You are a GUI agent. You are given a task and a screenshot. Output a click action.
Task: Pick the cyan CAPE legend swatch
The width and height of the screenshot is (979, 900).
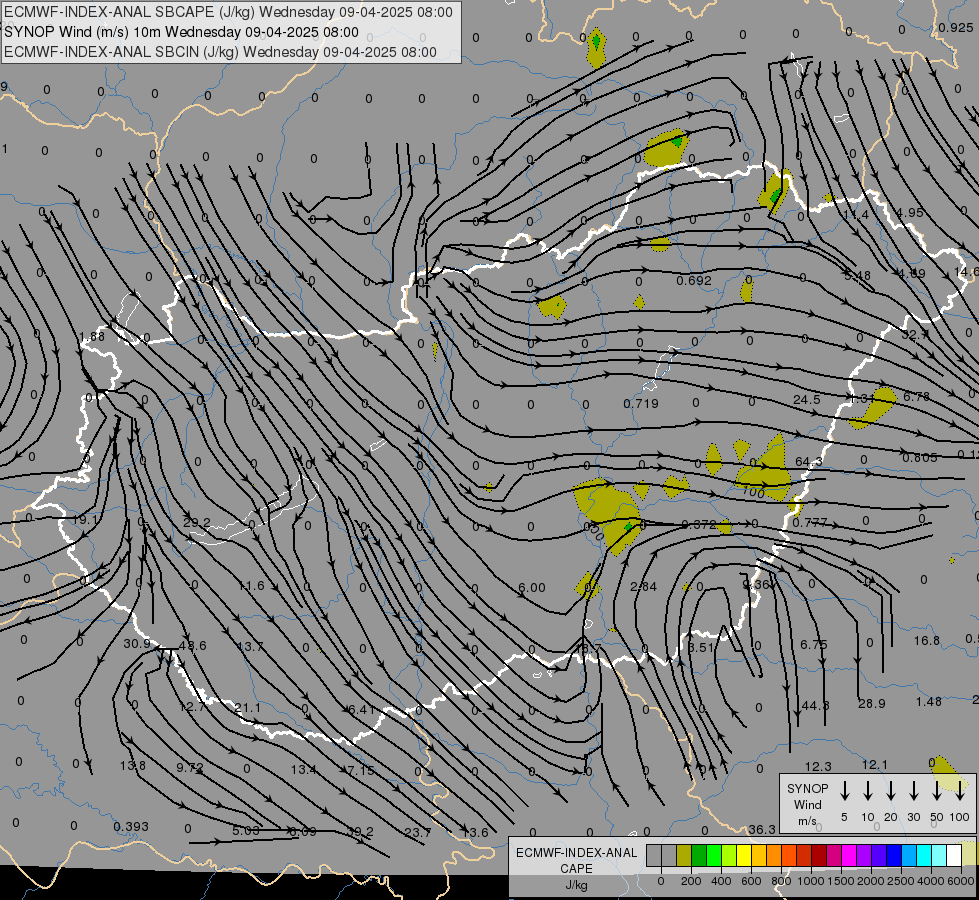tap(923, 856)
